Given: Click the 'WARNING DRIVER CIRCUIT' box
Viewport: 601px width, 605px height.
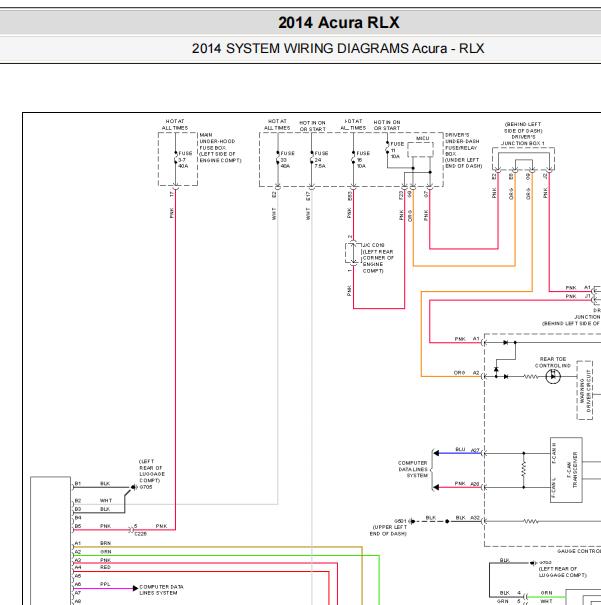Looking at the screenshot, I should [585, 390].
